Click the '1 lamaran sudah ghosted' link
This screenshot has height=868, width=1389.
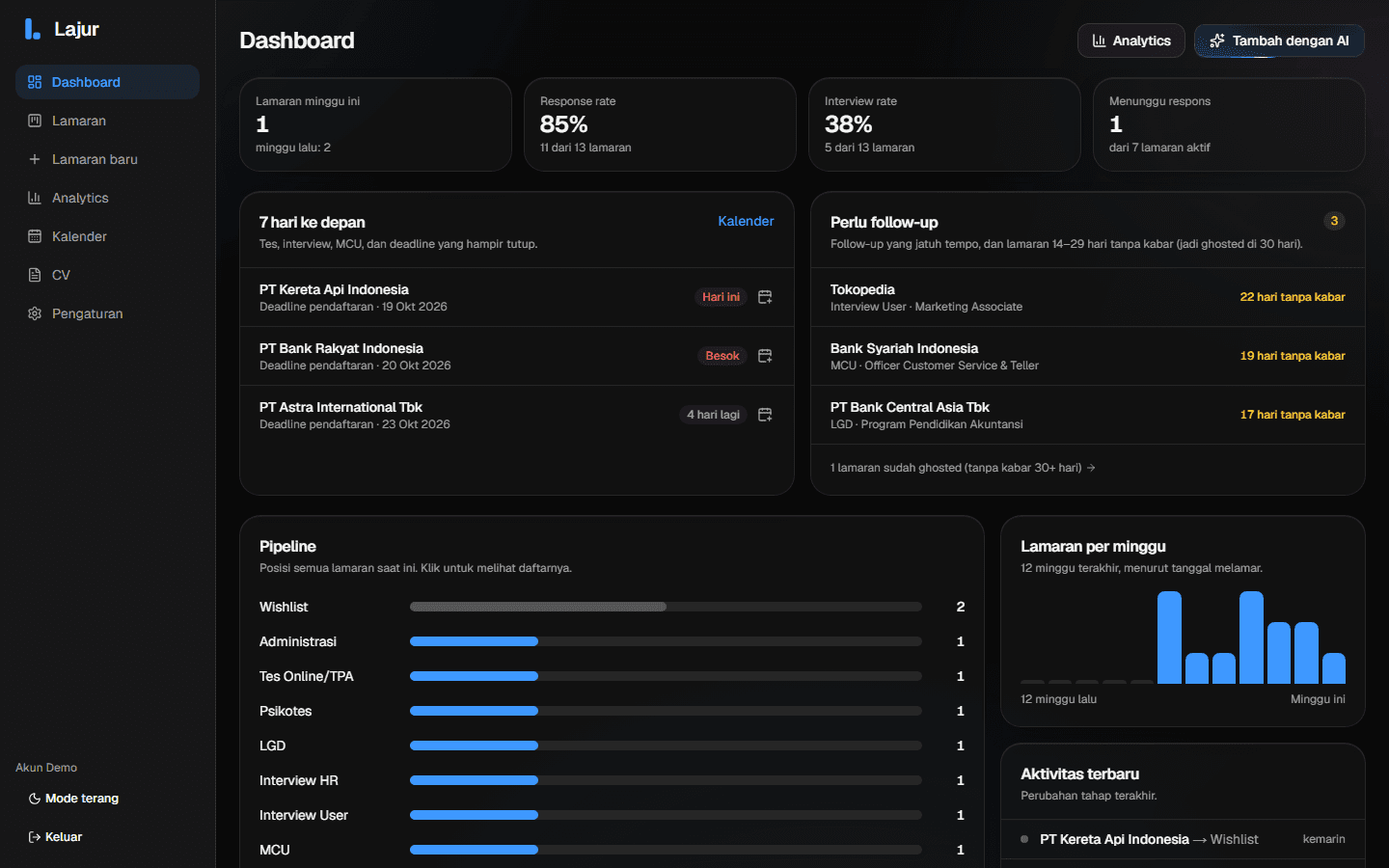click(x=963, y=468)
